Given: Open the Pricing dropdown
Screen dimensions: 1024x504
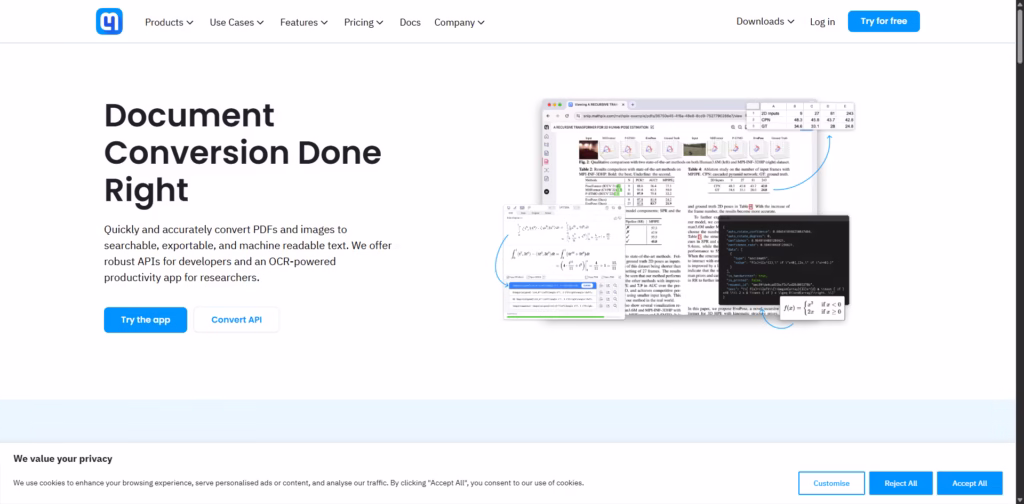Looking at the screenshot, I should 365,22.
